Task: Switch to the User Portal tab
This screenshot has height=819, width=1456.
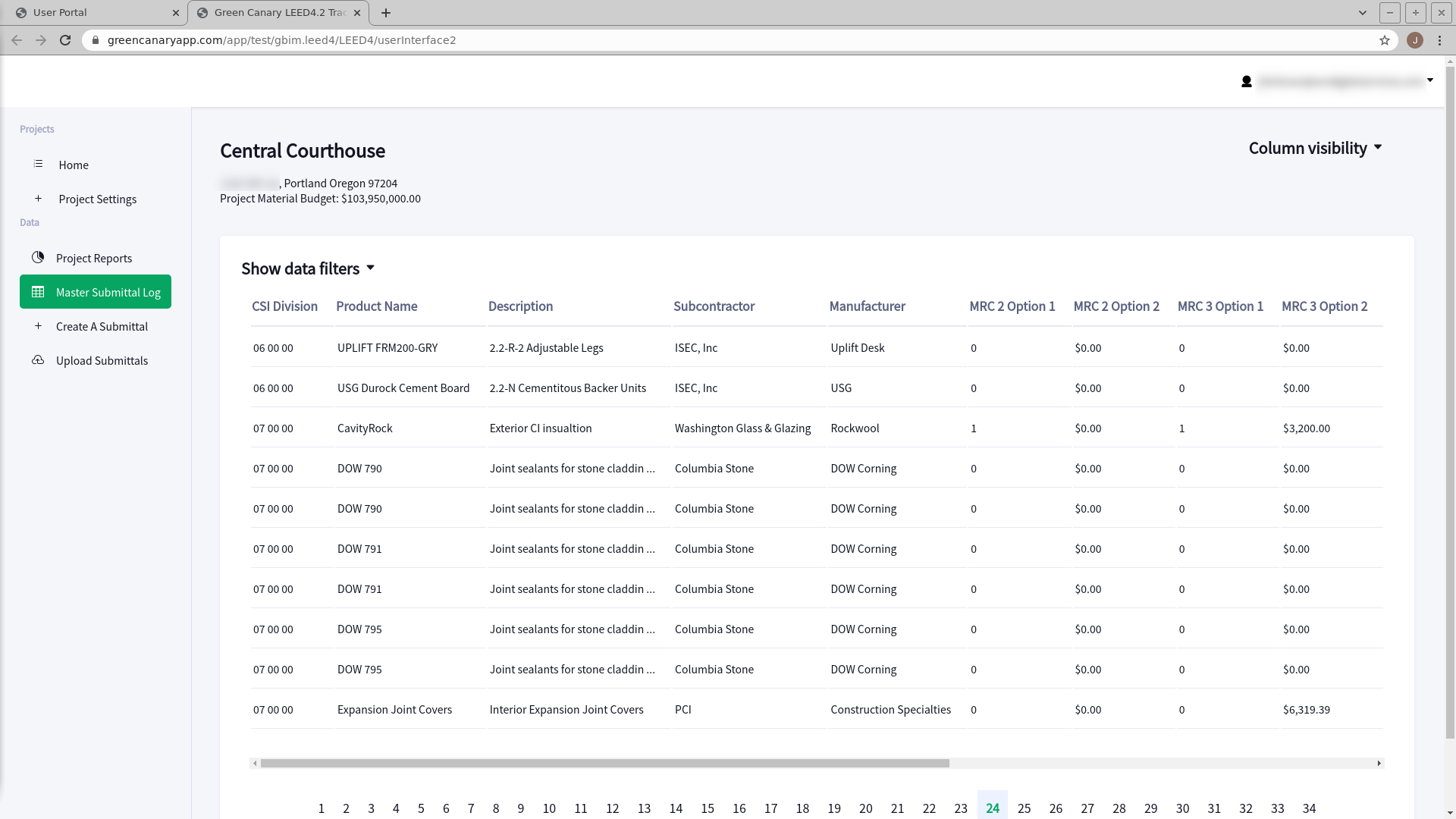Action: click(91, 13)
